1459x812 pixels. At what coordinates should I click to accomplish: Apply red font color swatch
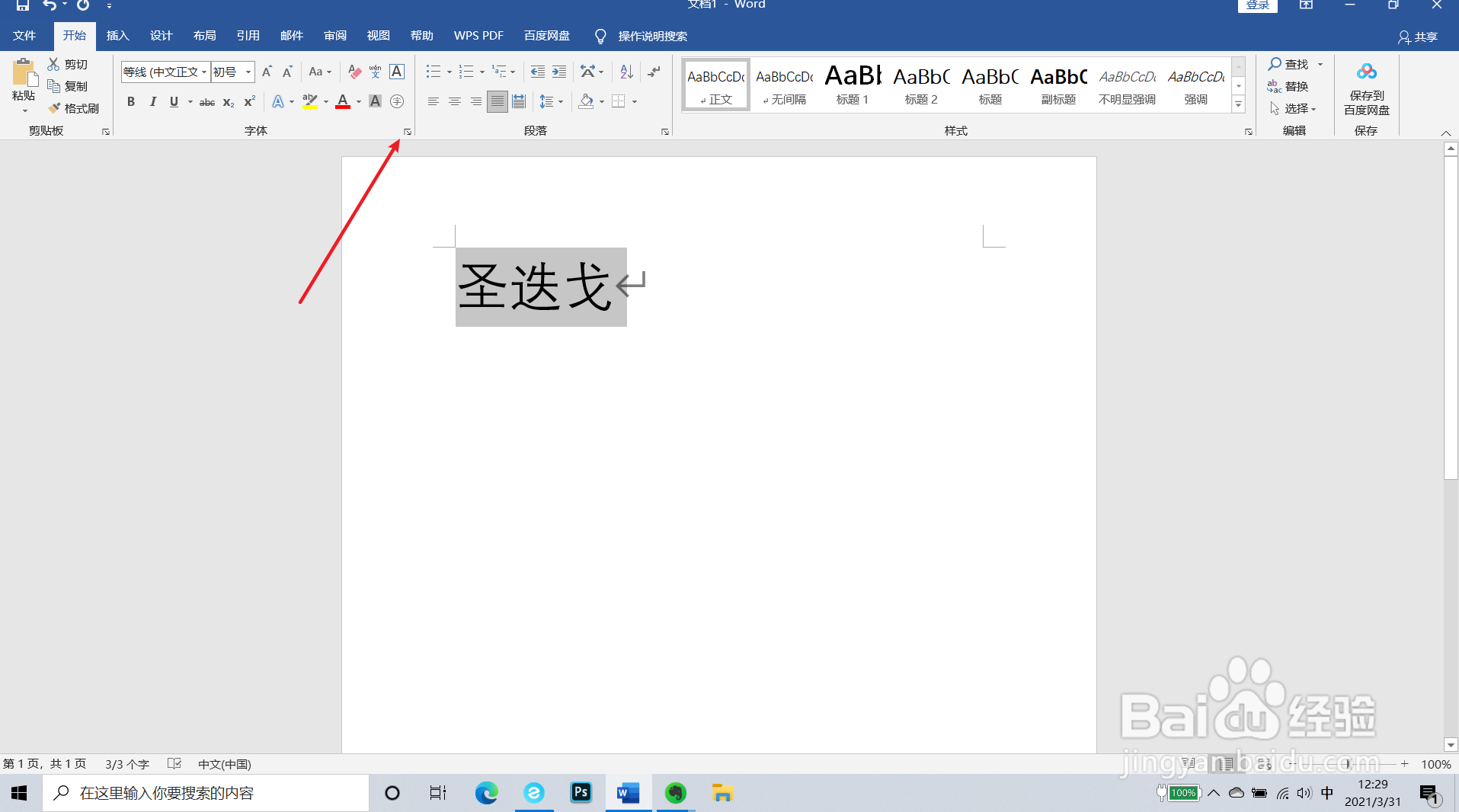[x=343, y=101]
